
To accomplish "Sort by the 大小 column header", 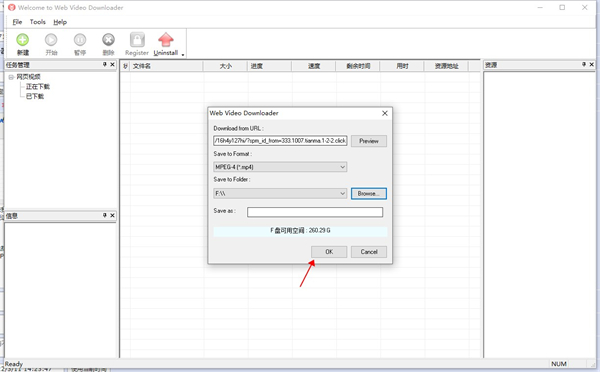I will [225, 66].
